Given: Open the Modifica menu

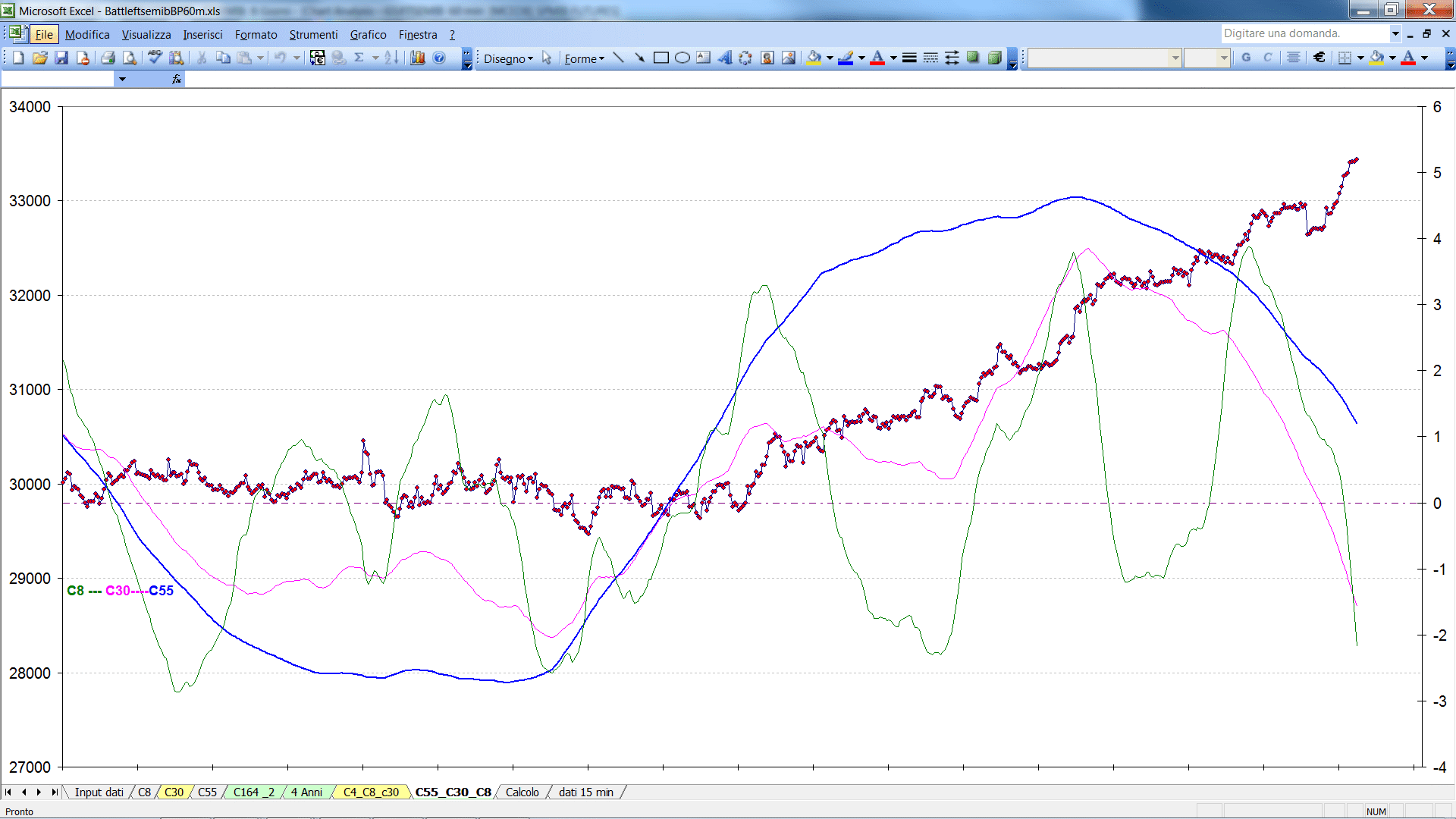Looking at the screenshot, I should pyautogui.click(x=87, y=34).
